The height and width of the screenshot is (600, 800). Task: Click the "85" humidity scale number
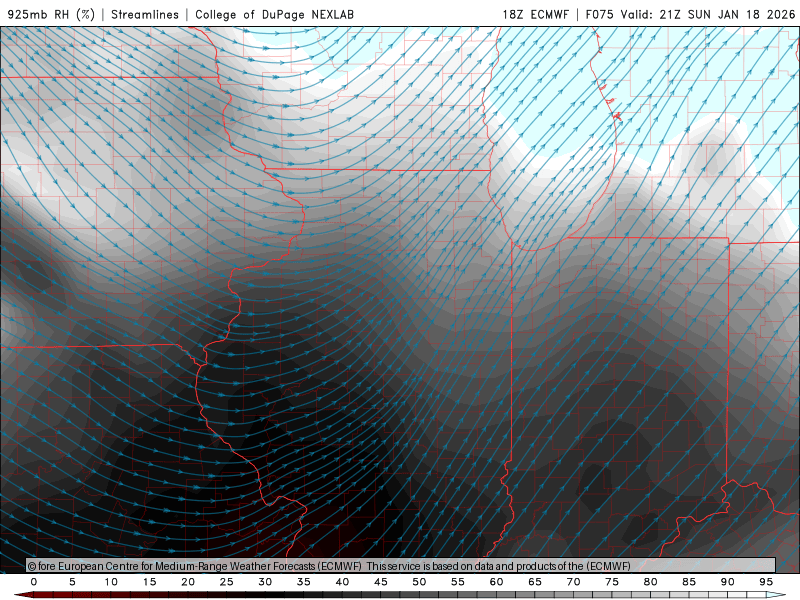coord(689,582)
